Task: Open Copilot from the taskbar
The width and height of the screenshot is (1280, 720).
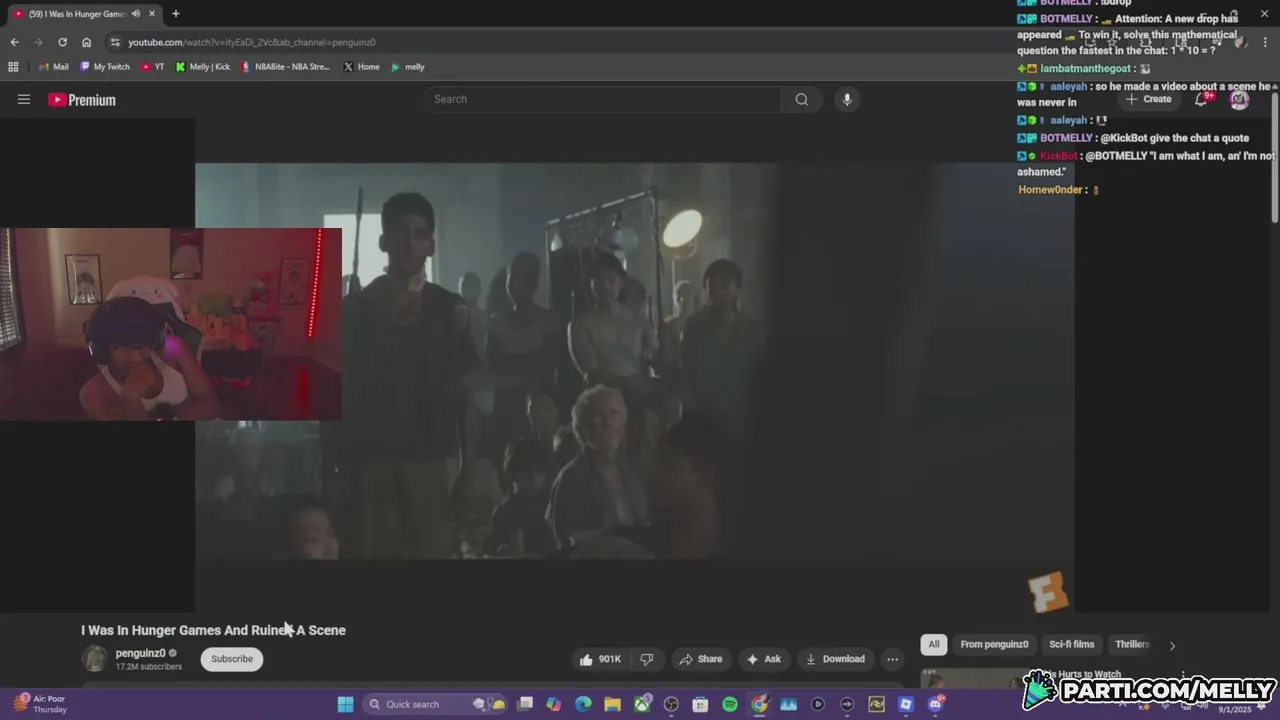Action: click(554, 704)
